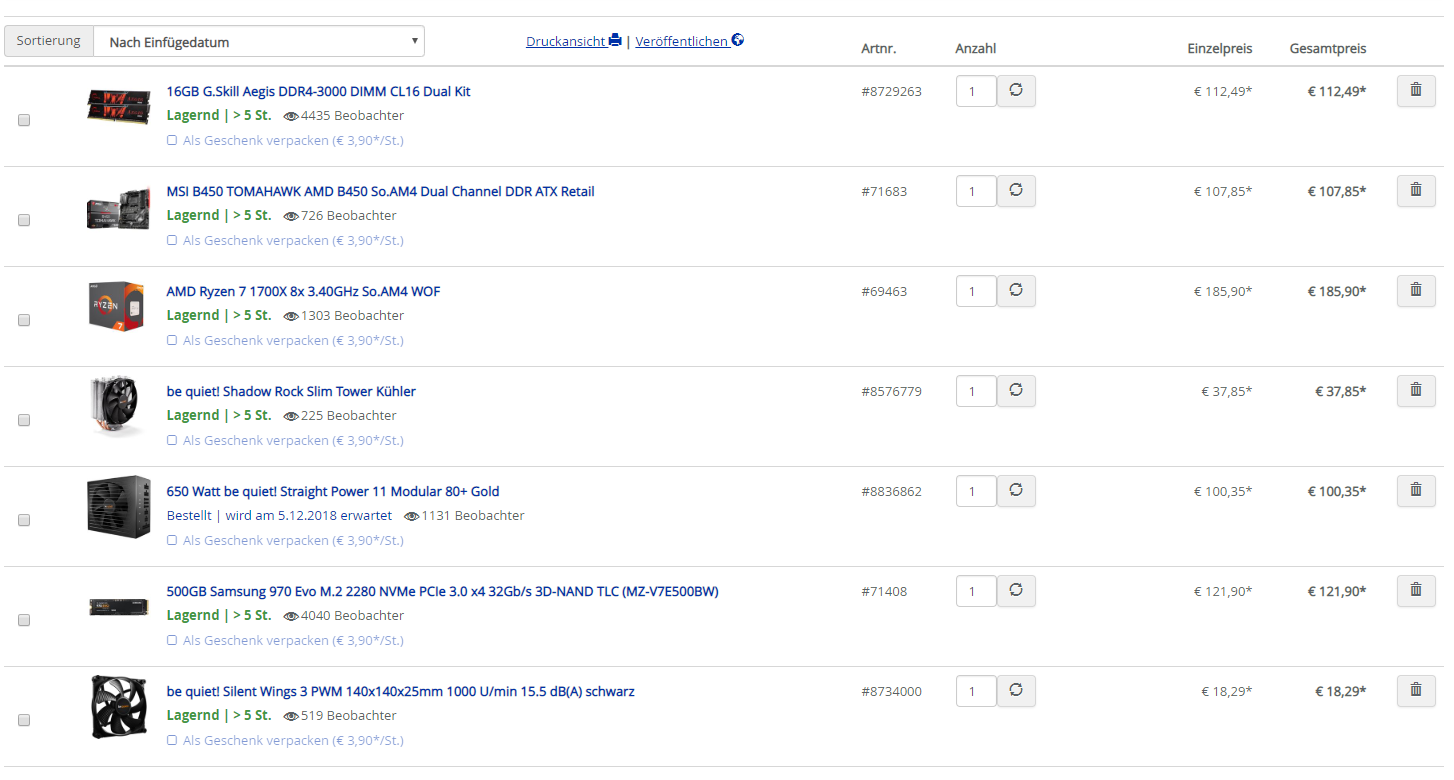This screenshot has width=1454, height=780.
Task: Enable gift wrapping for Samsung 970 Evo
Action: pos(172,640)
